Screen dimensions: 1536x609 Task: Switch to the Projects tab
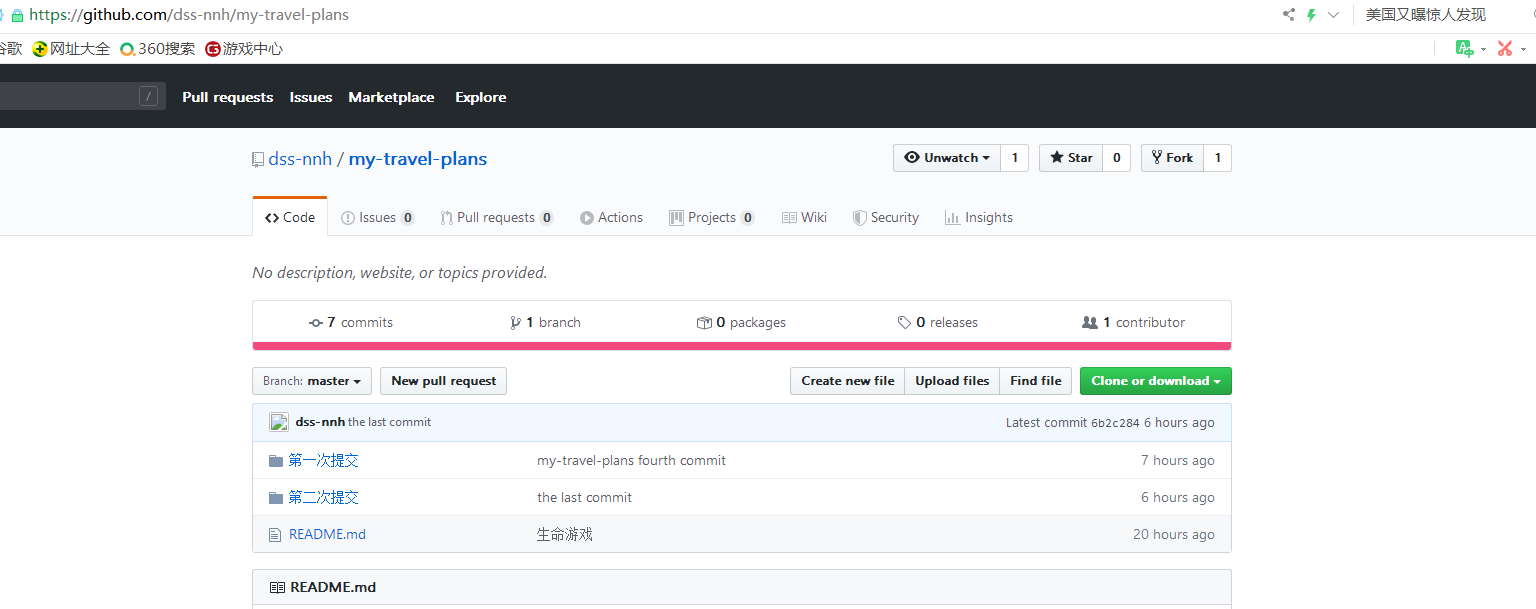(711, 217)
